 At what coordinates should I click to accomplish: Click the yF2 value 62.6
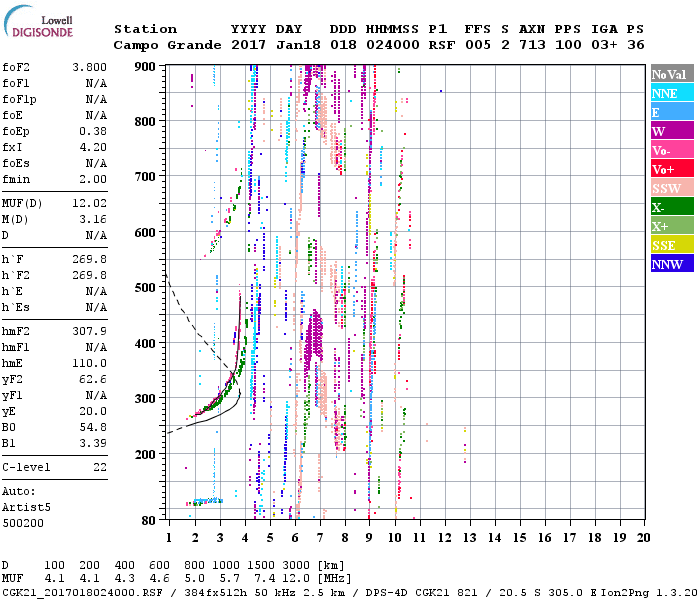click(93, 379)
